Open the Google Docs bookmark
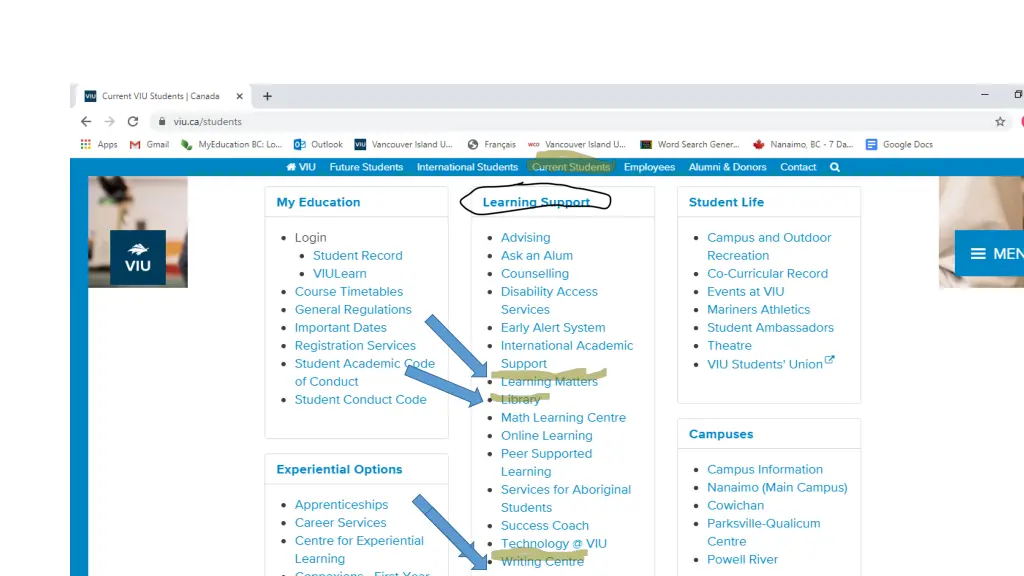The width and height of the screenshot is (1024, 576). coord(899,144)
